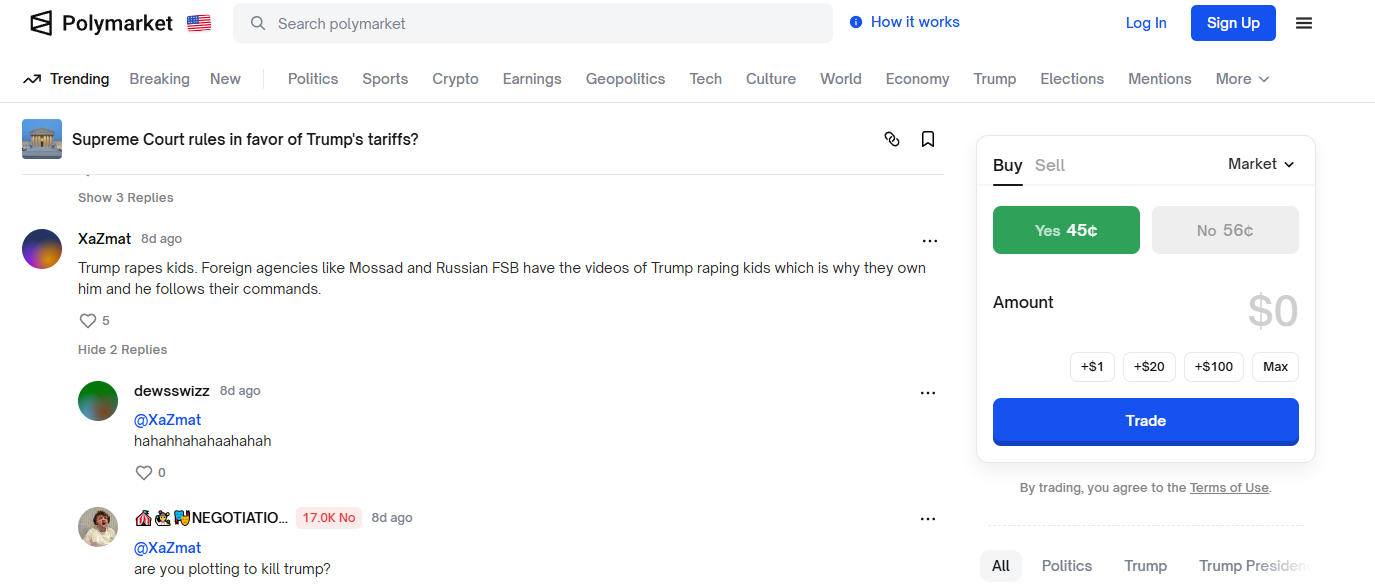
Task: Go to the Sports category
Action: [385, 79]
